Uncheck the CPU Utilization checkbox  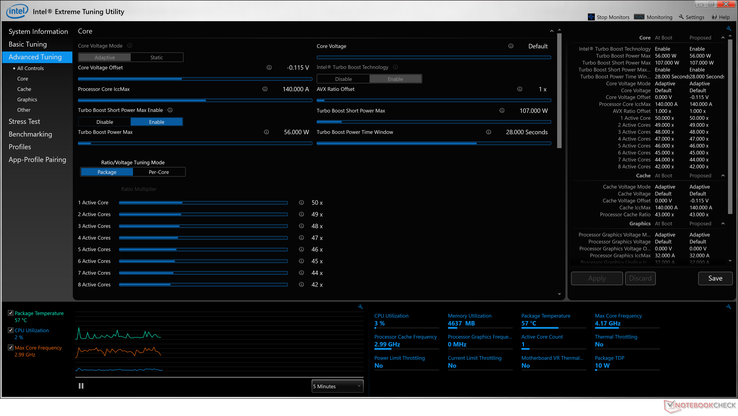click(x=11, y=329)
